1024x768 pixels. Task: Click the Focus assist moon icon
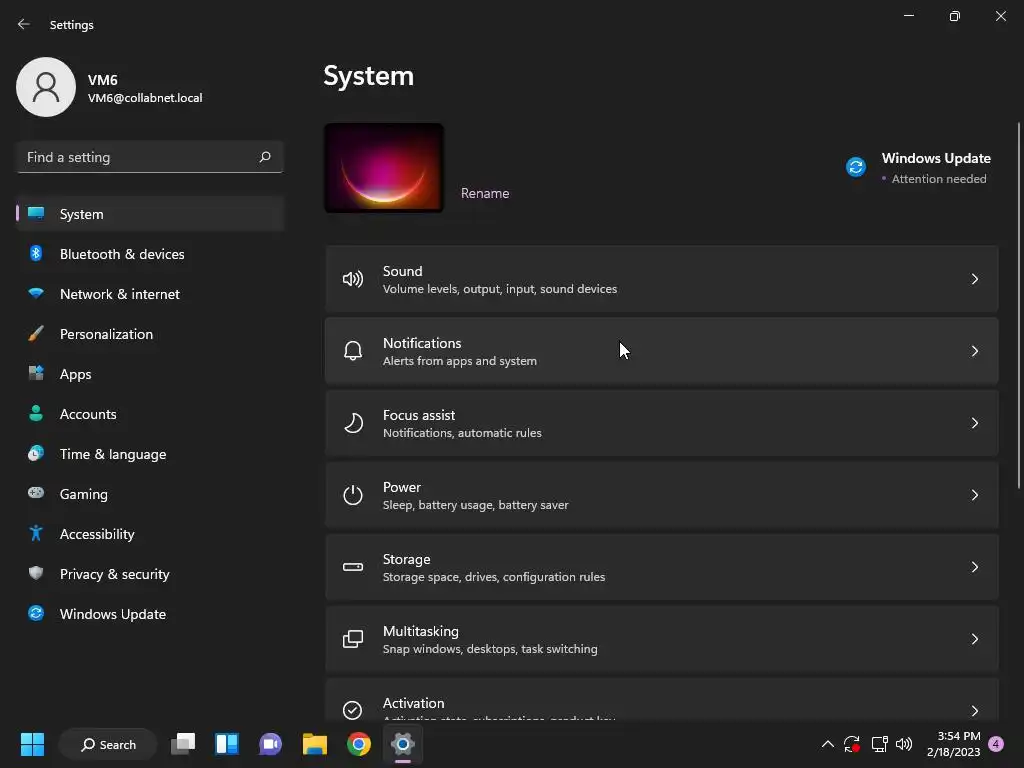[x=353, y=423]
